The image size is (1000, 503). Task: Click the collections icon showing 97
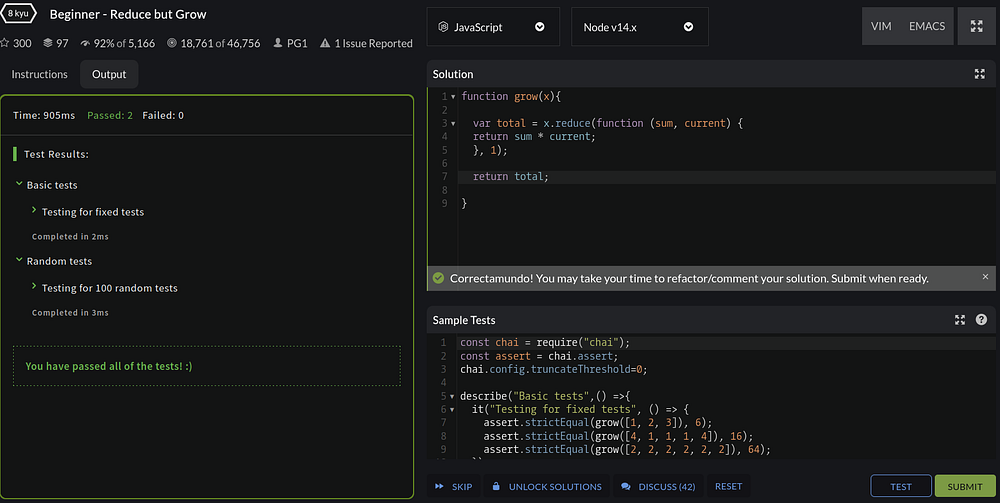(48, 44)
